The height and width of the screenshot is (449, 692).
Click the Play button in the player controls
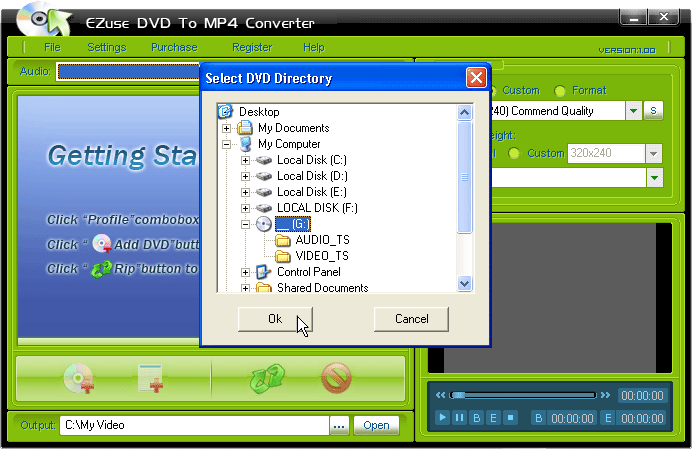(442, 417)
